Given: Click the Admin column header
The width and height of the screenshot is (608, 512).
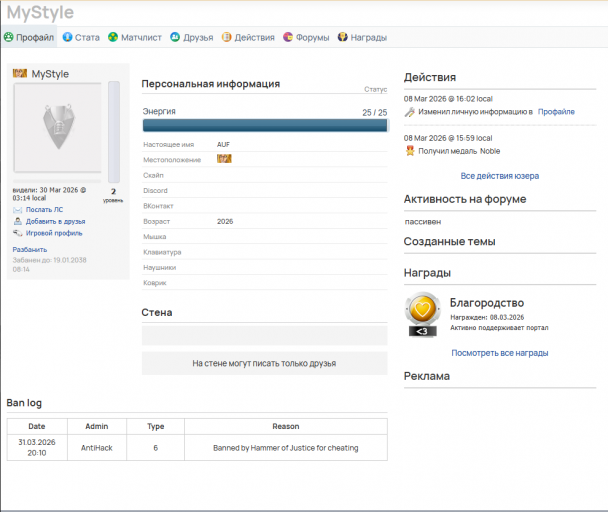Looking at the screenshot, I should (x=97, y=426).
